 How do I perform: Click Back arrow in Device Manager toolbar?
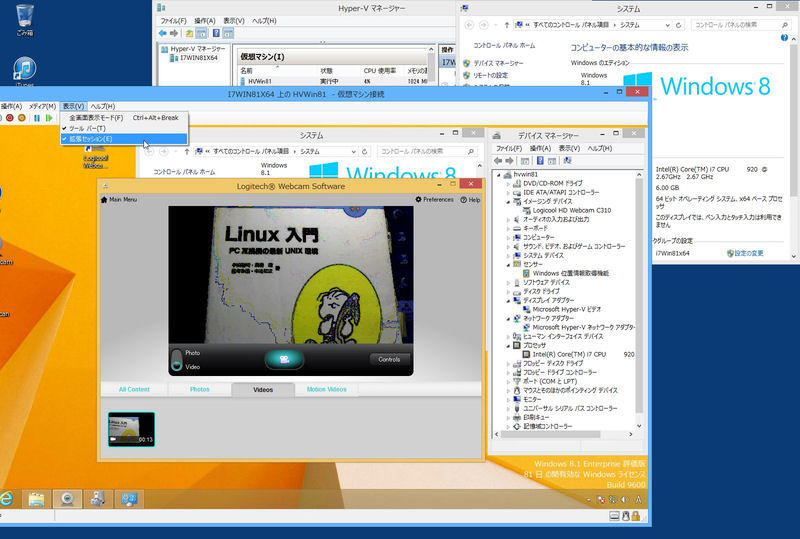click(x=498, y=161)
